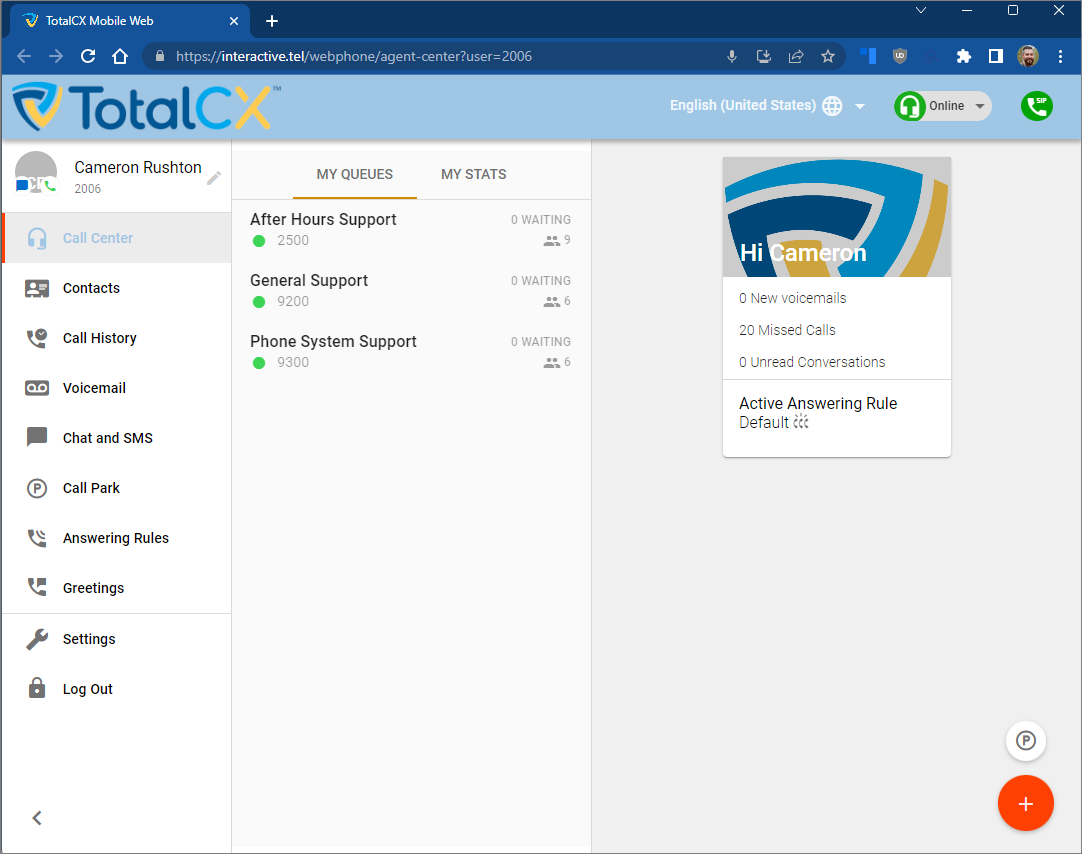Go to Call History
This screenshot has height=854, width=1082.
(117, 338)
